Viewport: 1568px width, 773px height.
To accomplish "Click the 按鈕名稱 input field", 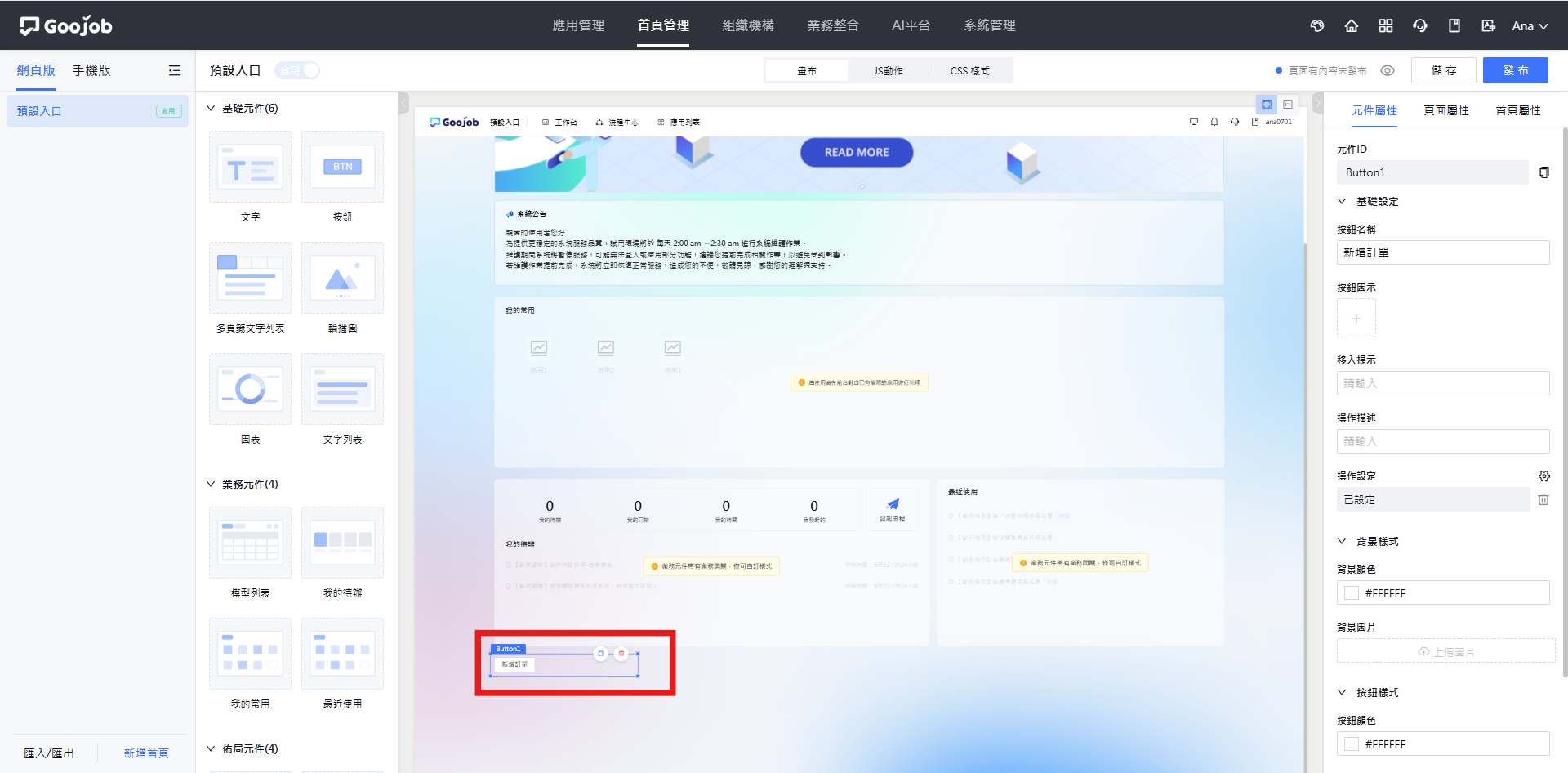I will point(1443,252).
